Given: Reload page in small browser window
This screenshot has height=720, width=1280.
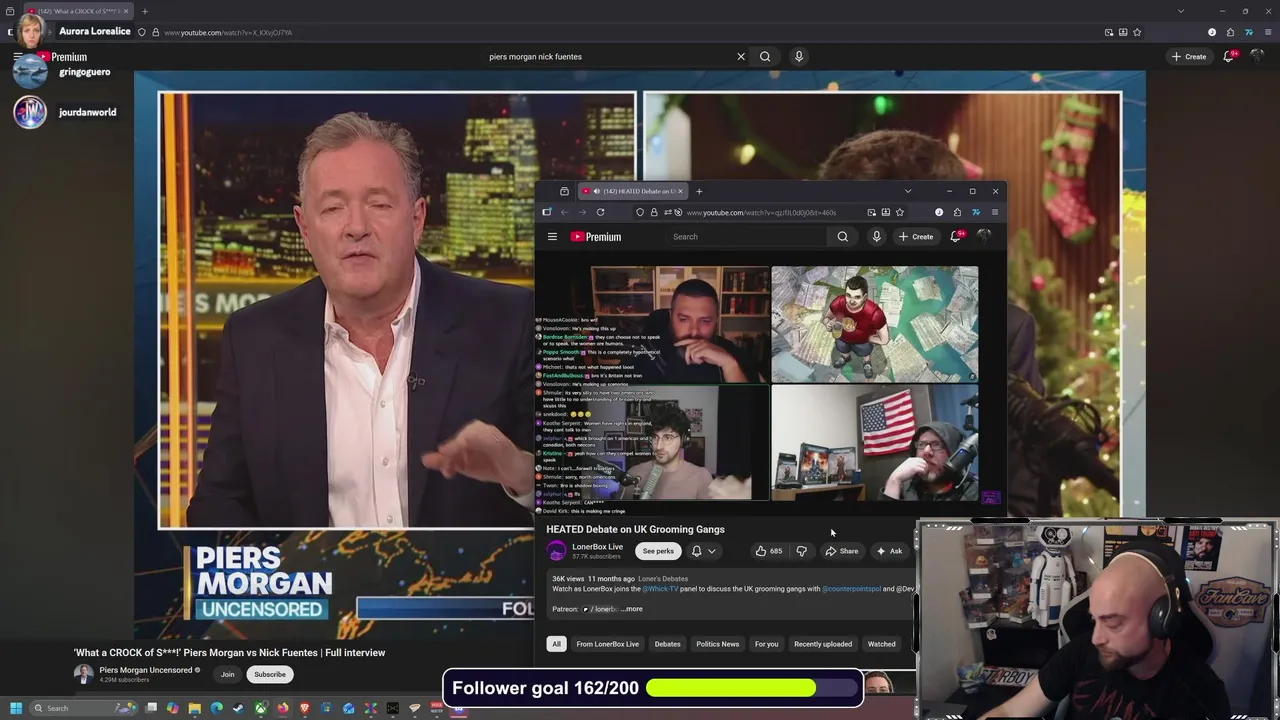Looking at the screenshot, I should 600,212.
